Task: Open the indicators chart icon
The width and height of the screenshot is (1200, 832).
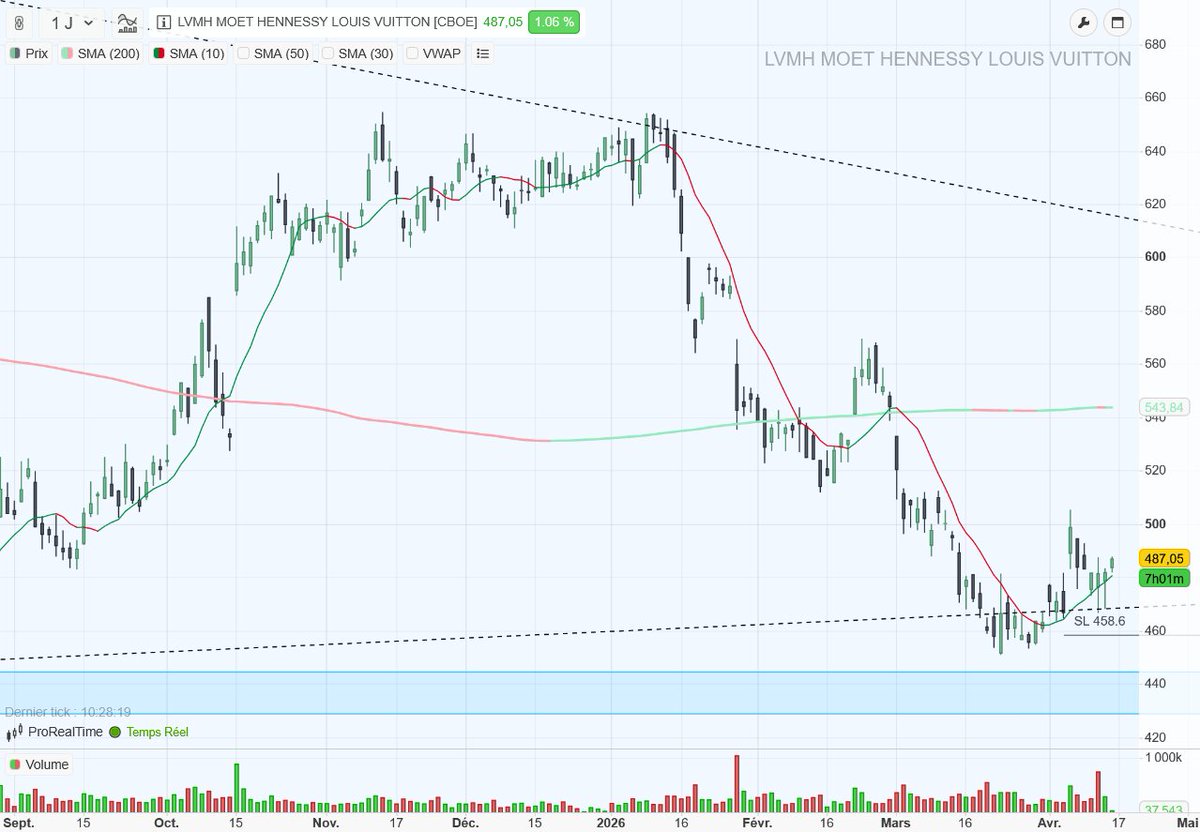Action: coord(128,22)
